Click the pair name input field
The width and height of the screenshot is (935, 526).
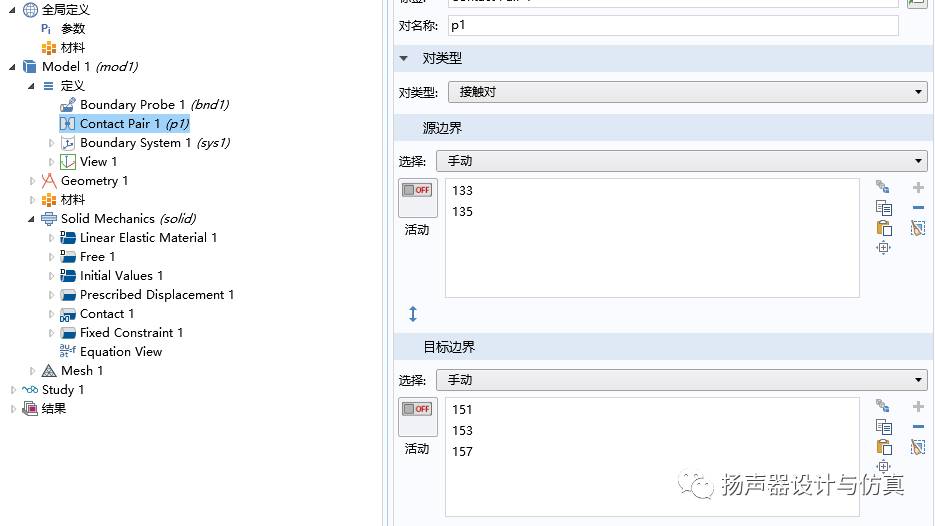pyautogui.click(x=672, y=25)
